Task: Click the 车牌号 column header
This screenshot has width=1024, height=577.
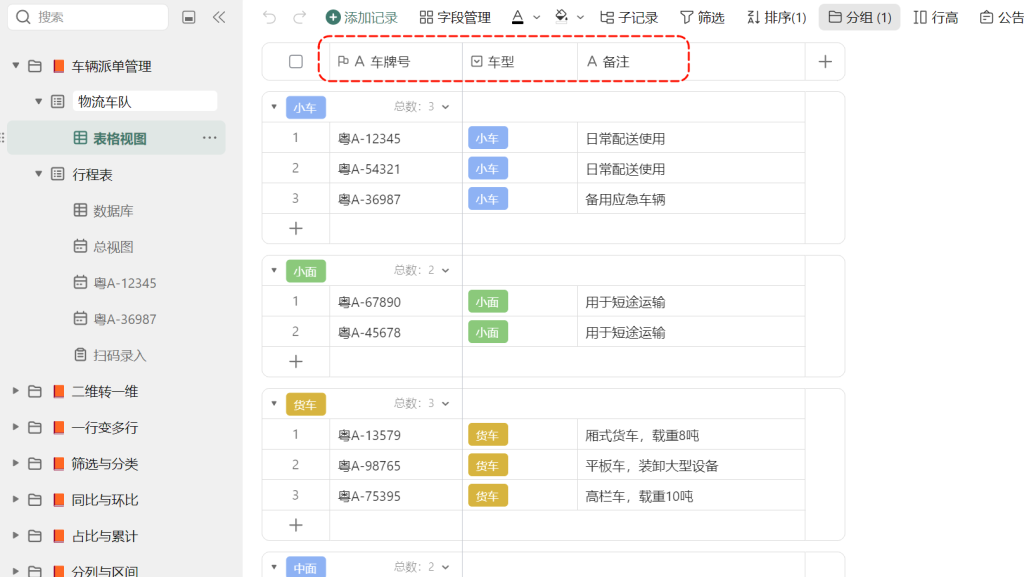Action: tap(396, 61)
